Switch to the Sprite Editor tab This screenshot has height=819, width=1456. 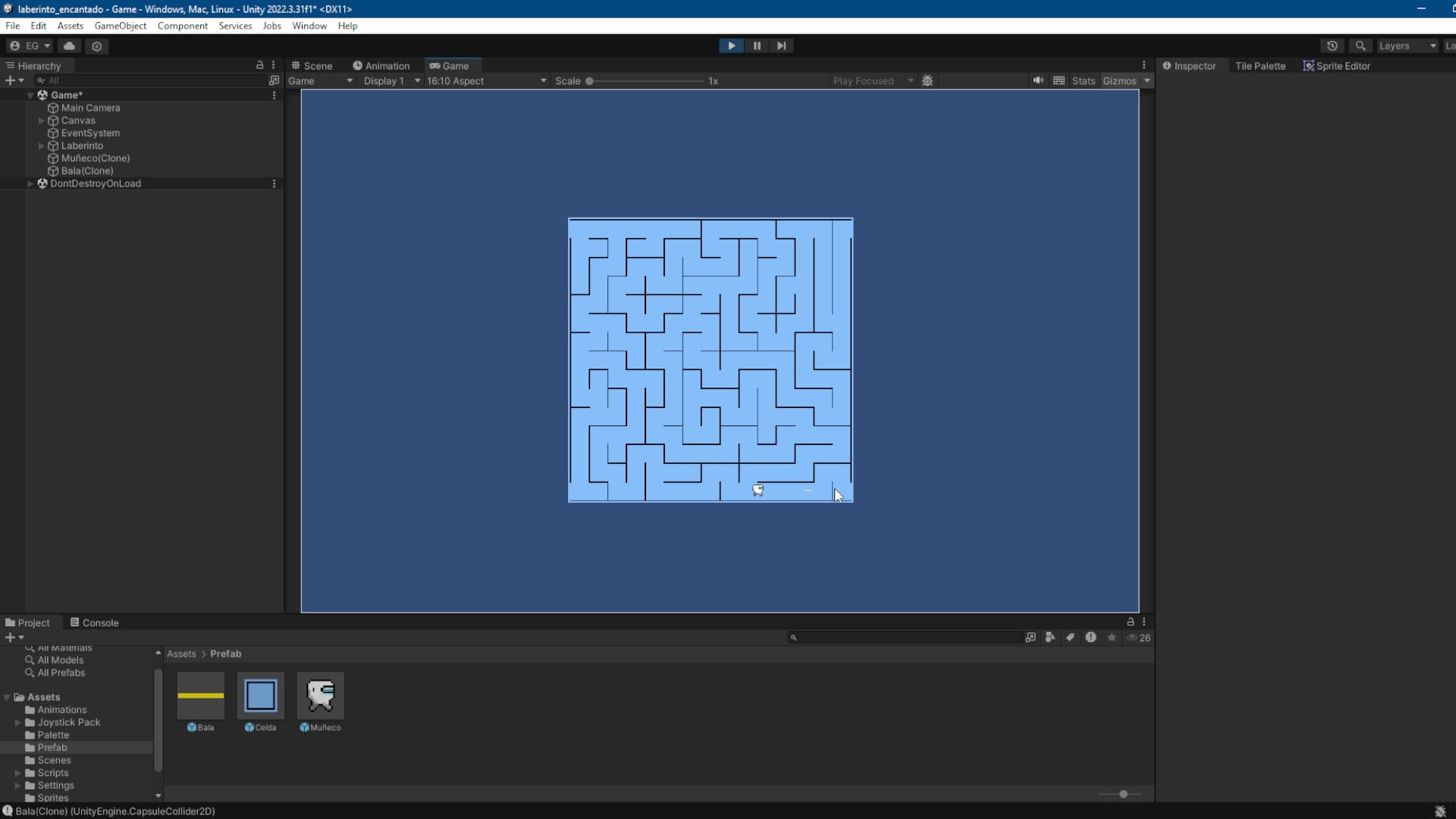click(x=1342, y=65)
